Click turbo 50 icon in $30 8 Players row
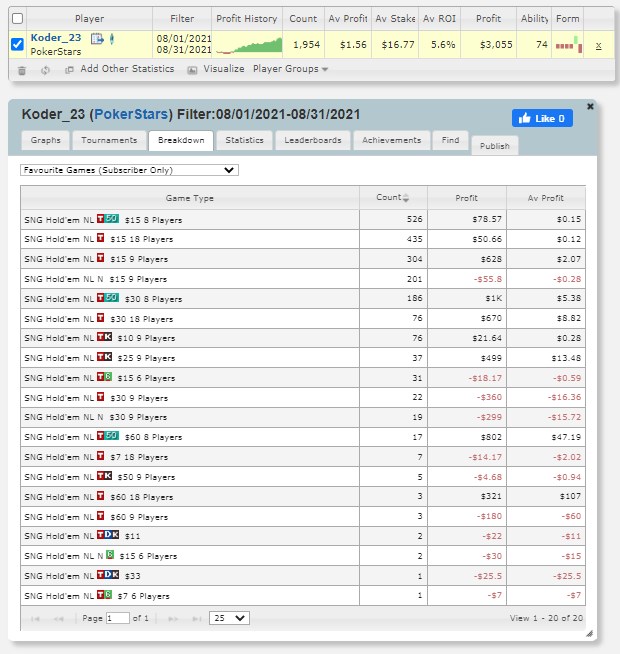Viewport: 620px width, 654px height. pos(108,298)
